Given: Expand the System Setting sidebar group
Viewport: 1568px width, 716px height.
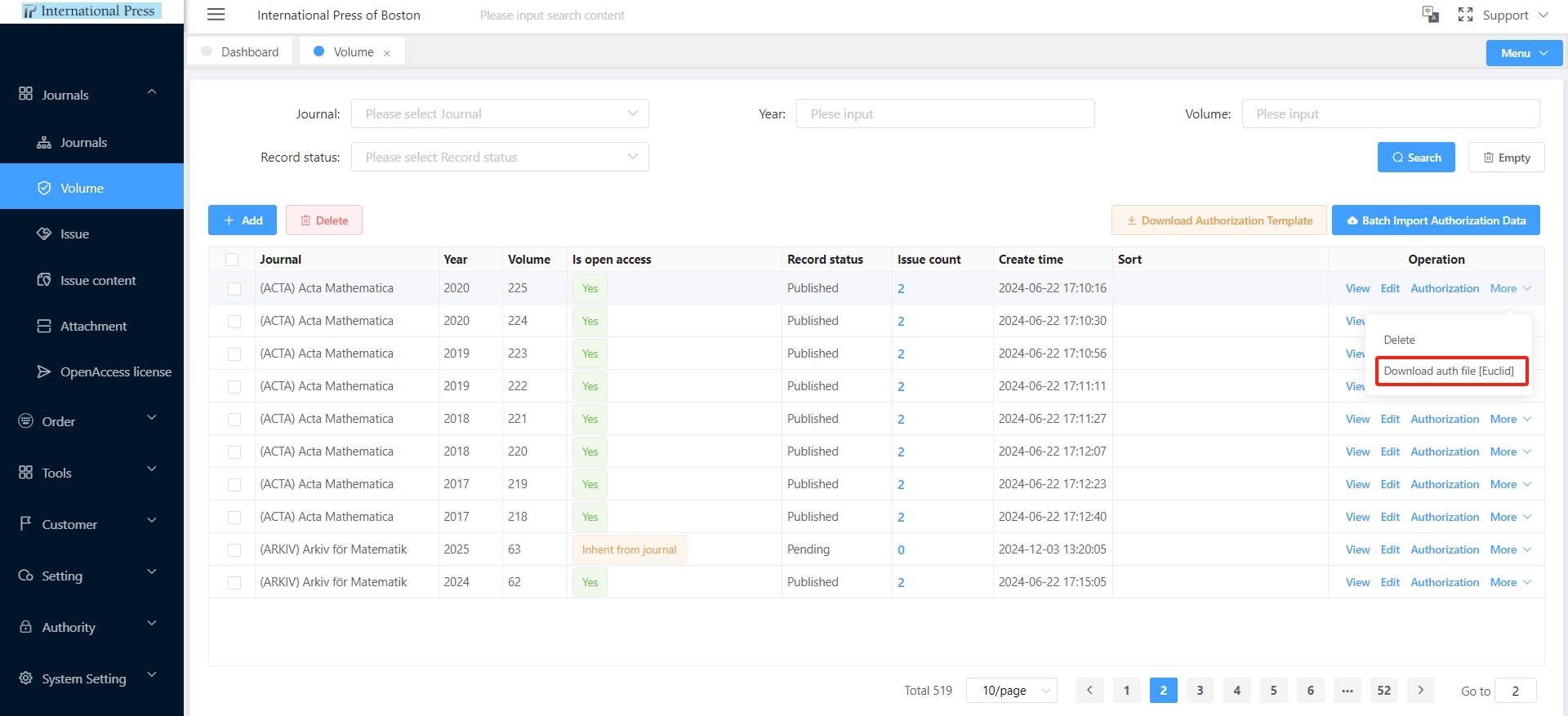Looking at the screenshot, I should tap(91, 678).
